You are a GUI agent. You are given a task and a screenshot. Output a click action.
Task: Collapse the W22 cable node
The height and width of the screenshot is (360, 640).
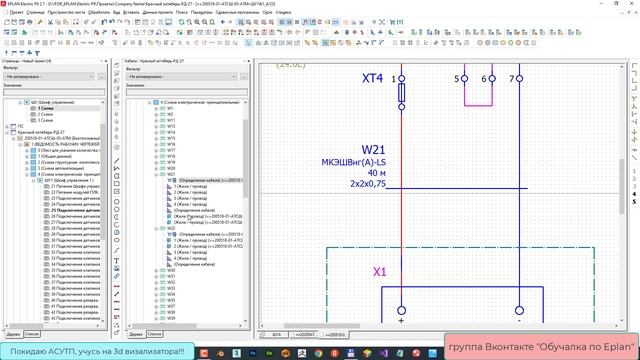click(156, 229)
